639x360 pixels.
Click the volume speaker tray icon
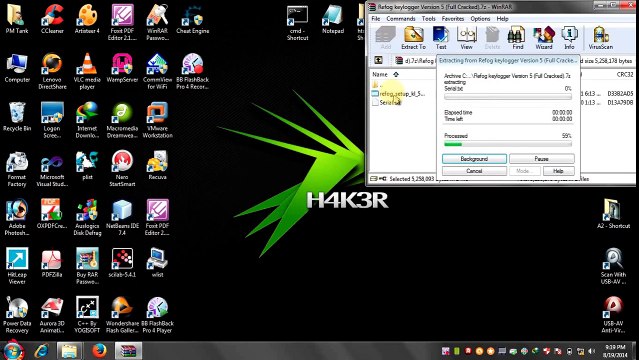tap(591, 351)
